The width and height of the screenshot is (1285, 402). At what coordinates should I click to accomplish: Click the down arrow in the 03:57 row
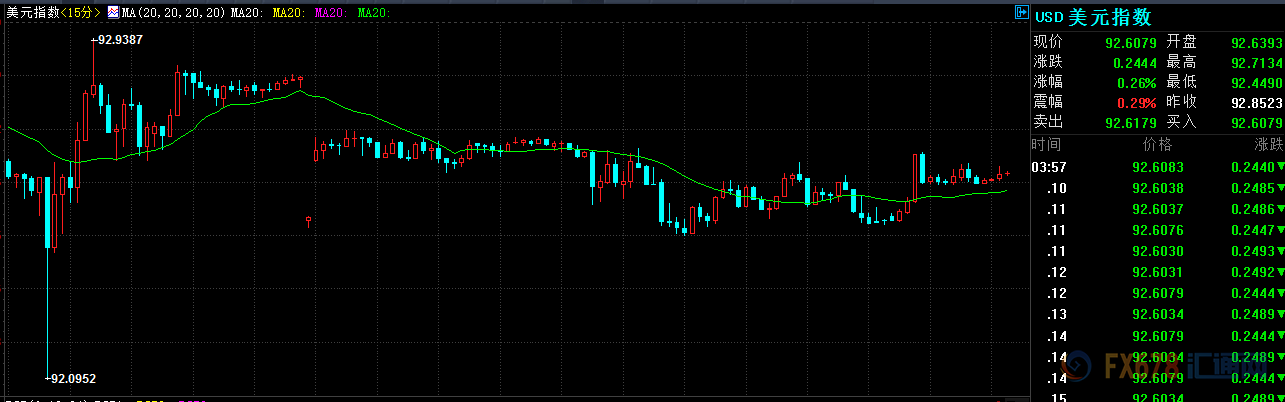pos(1280,167)
